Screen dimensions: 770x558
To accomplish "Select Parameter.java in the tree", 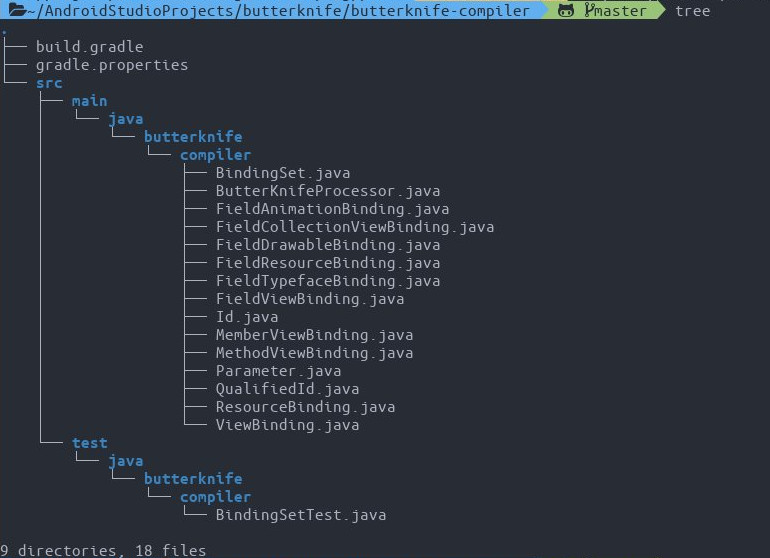I will (x=278, y=371).
